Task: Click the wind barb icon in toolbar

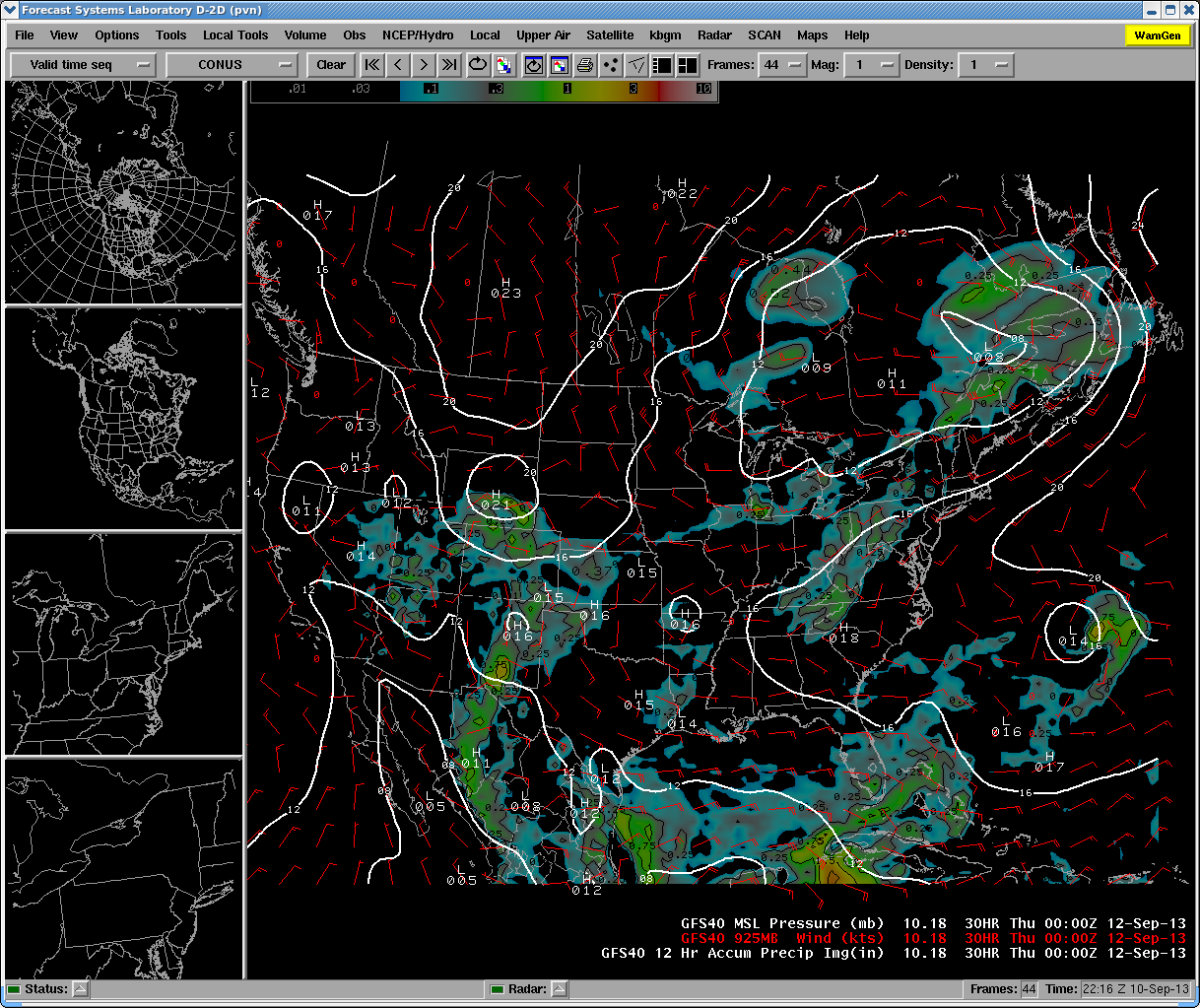Action: (637, 65)
